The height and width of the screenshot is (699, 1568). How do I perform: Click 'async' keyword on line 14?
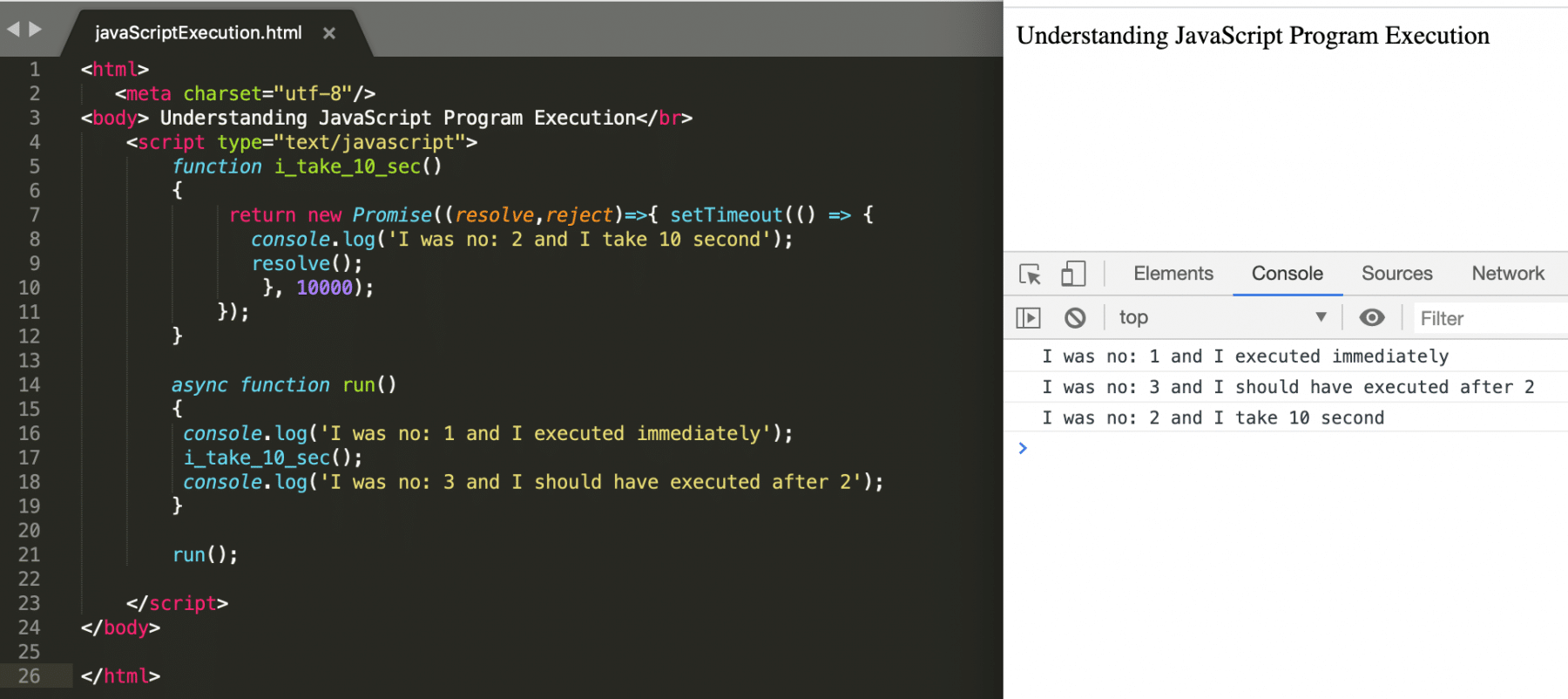pos(199,385)
